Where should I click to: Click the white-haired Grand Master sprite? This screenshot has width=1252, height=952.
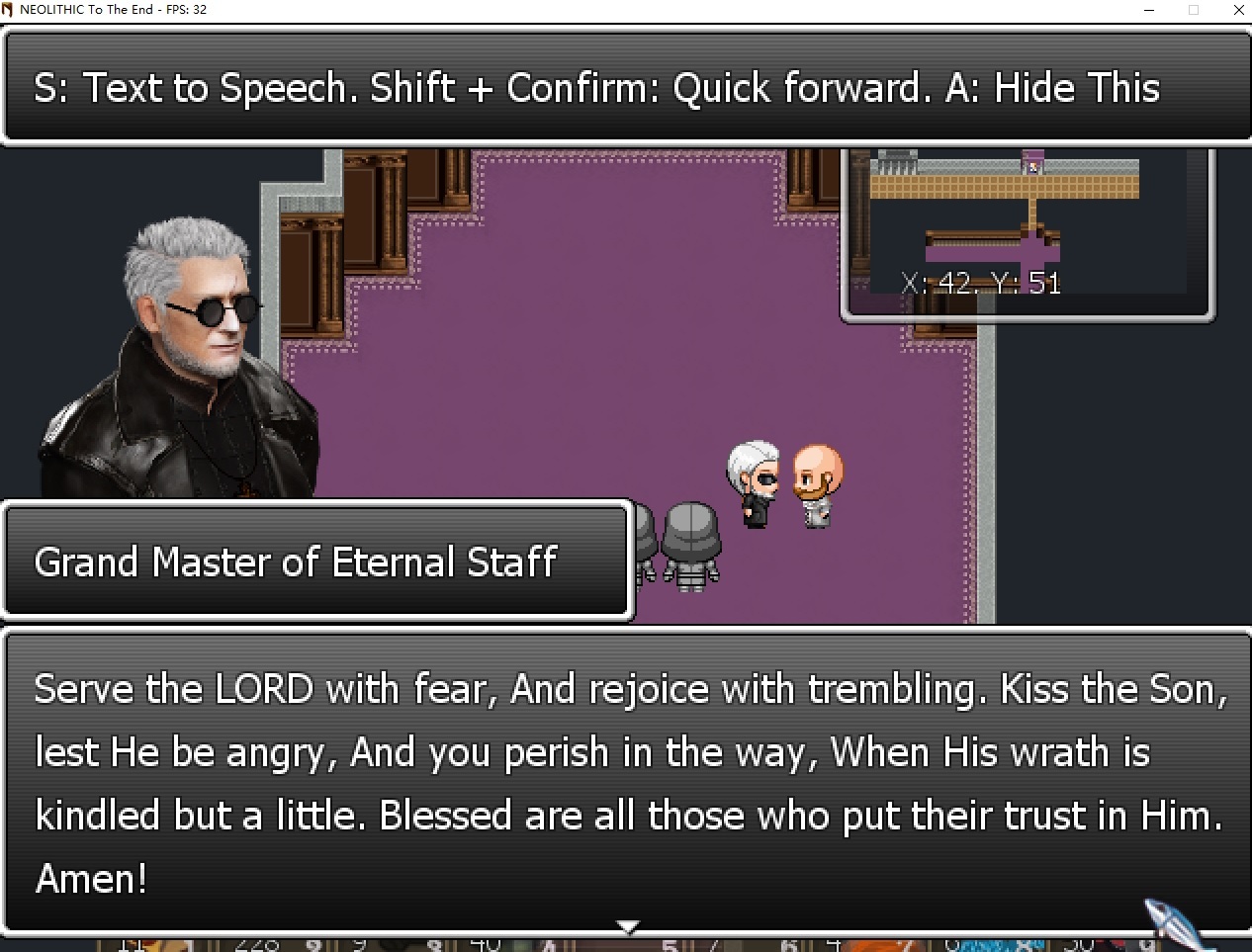[756, 484]
